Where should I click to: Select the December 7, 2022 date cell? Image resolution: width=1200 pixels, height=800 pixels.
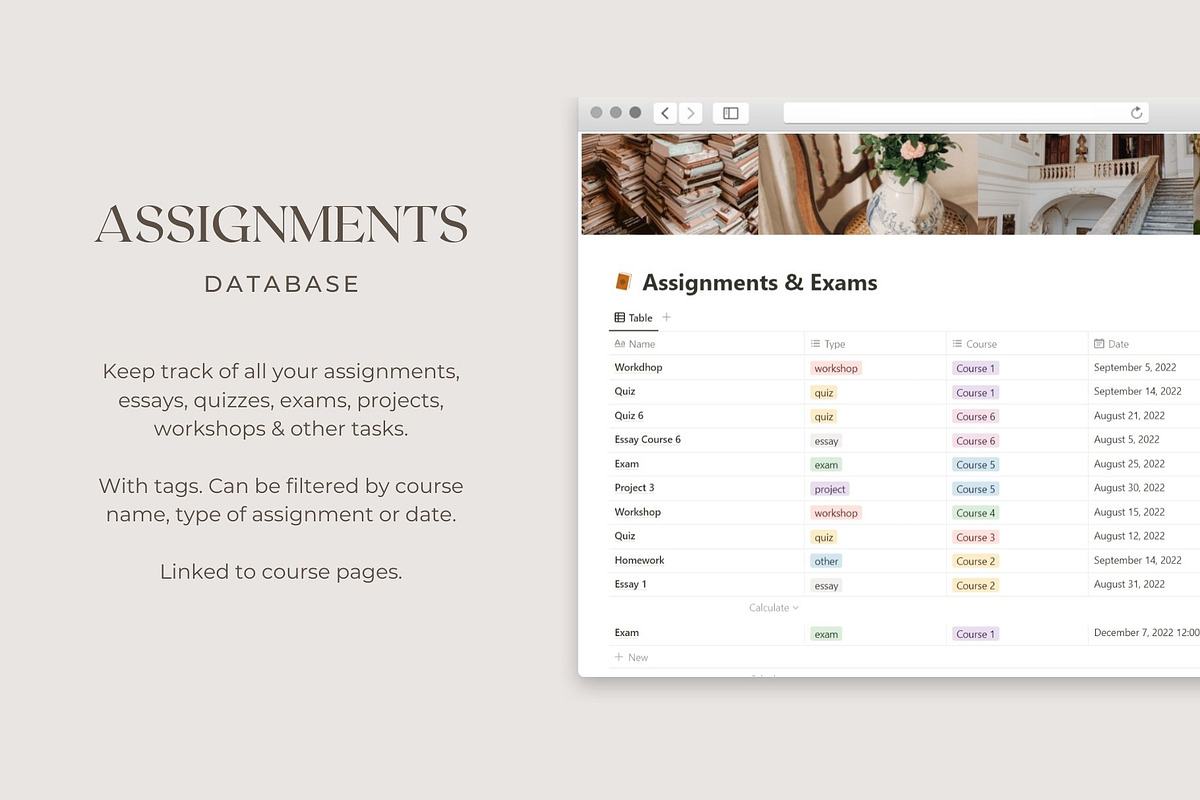click(x=1146, y=633)
